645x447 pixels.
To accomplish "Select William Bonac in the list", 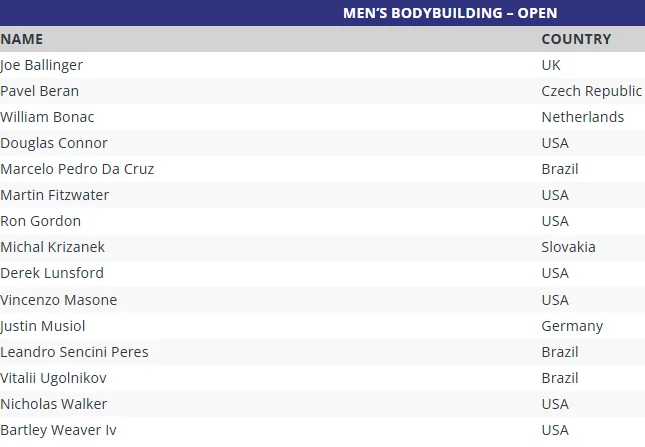I will (x=47, y=117).
